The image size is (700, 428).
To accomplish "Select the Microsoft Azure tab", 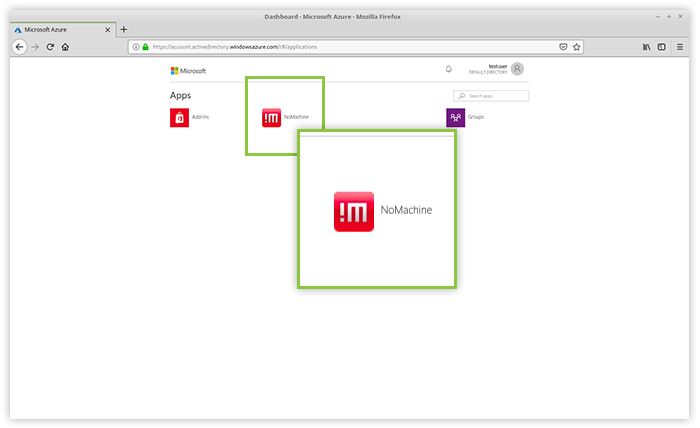I will click(62, 29).
